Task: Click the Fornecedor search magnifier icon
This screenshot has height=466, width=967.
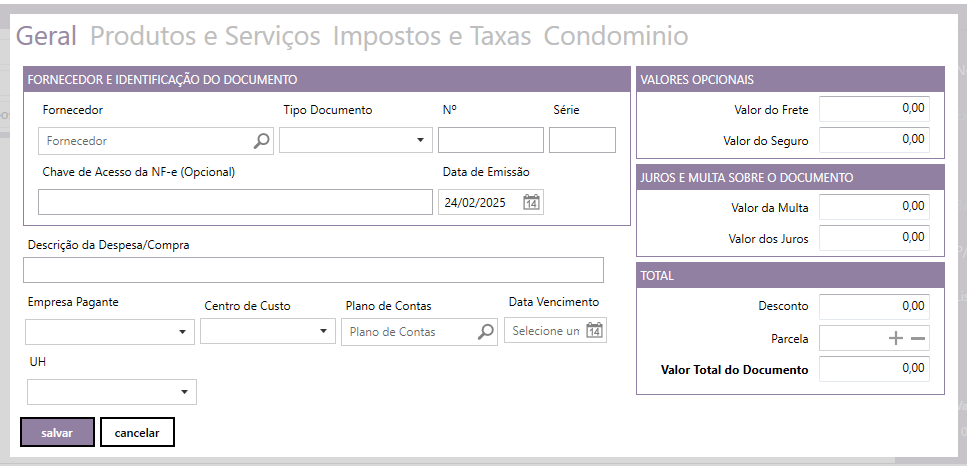Action: click(x=261, y=141)
